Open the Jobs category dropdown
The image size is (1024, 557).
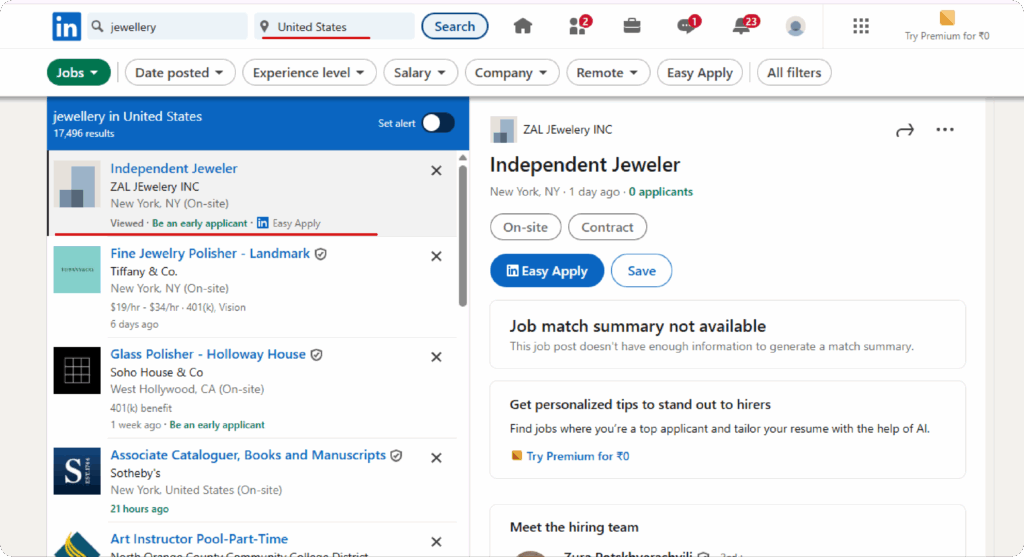[78, 72]
